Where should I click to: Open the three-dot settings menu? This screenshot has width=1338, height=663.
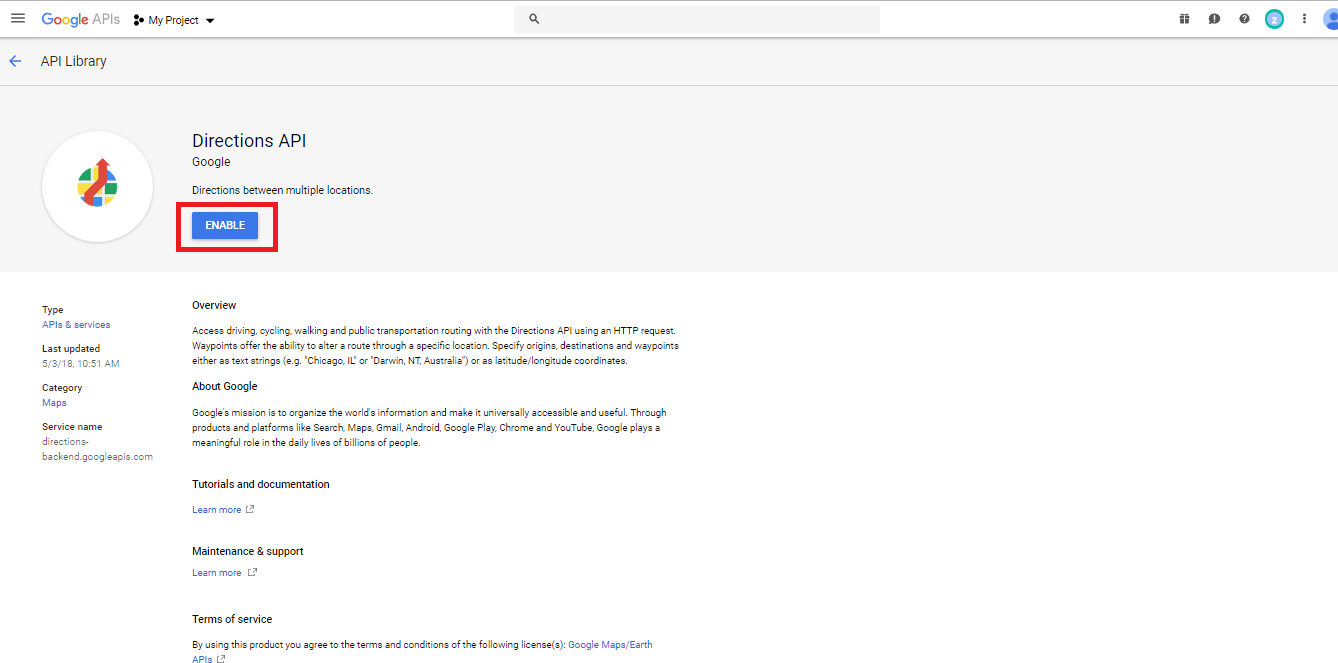pyautogui.click(x=1304, y=19)
